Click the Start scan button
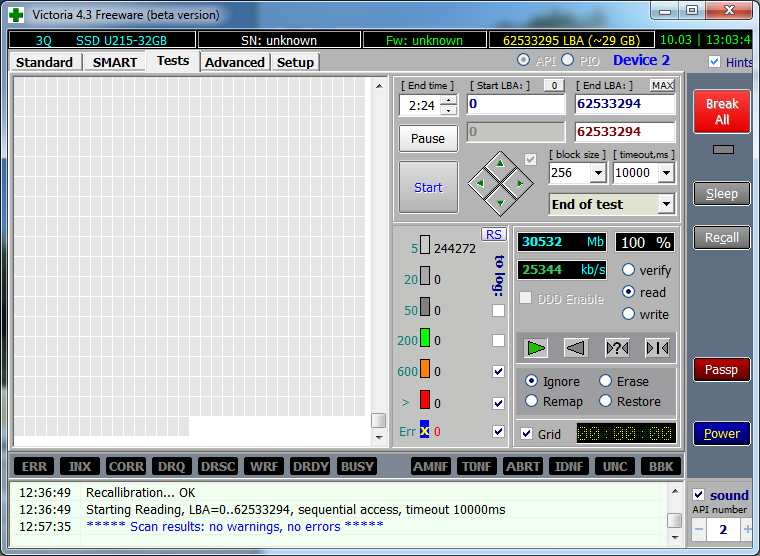Screen dimensions: 760x556 click(428, 188)
